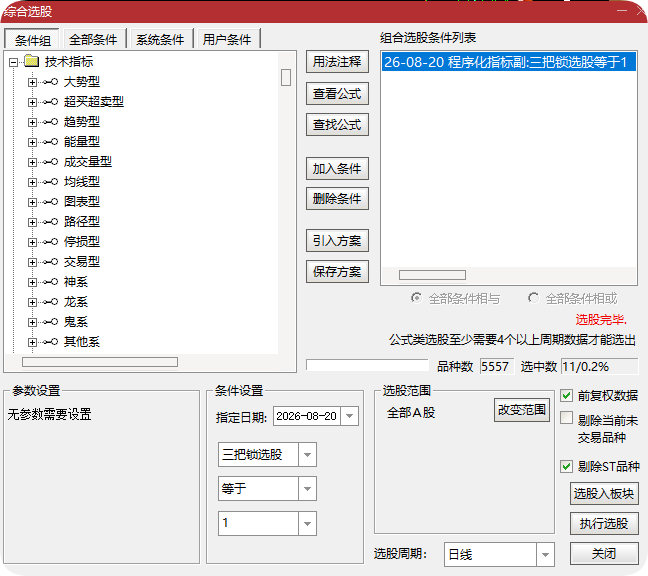Click the key icon beside 龙系
Image resolution: width=648 pixels, height=576 pixels.
50,302
